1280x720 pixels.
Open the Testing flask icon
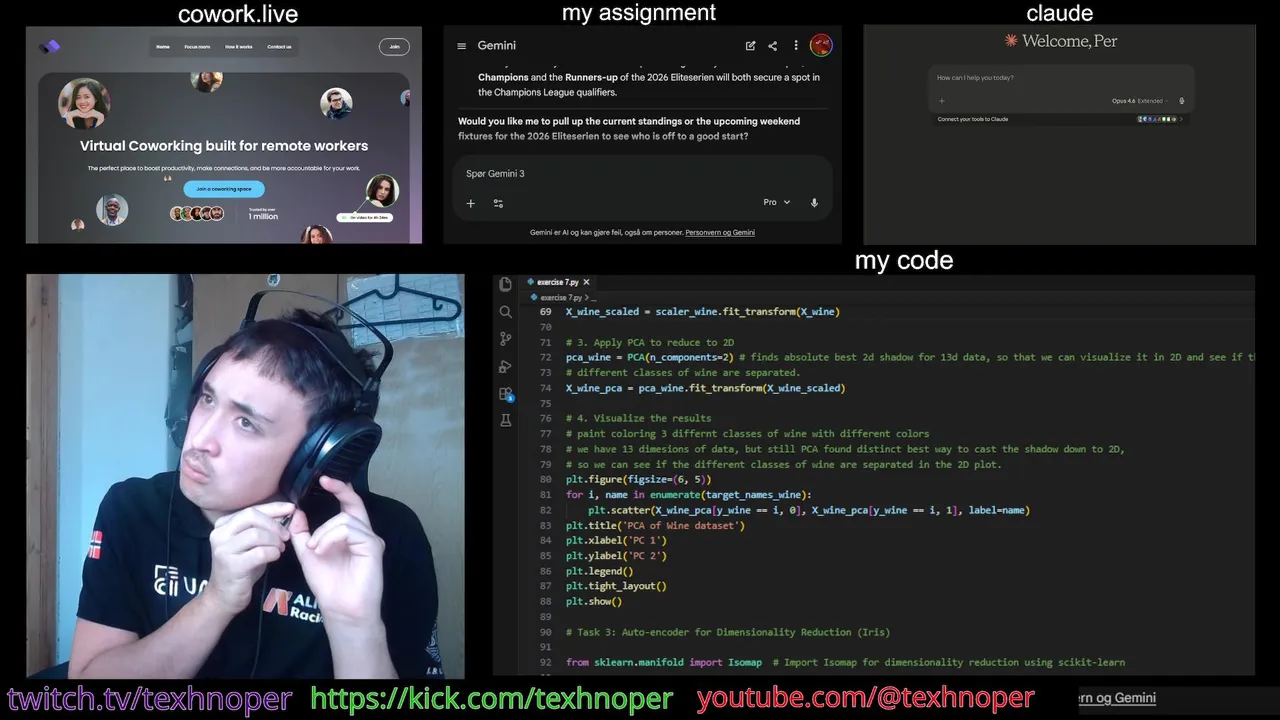505,421
